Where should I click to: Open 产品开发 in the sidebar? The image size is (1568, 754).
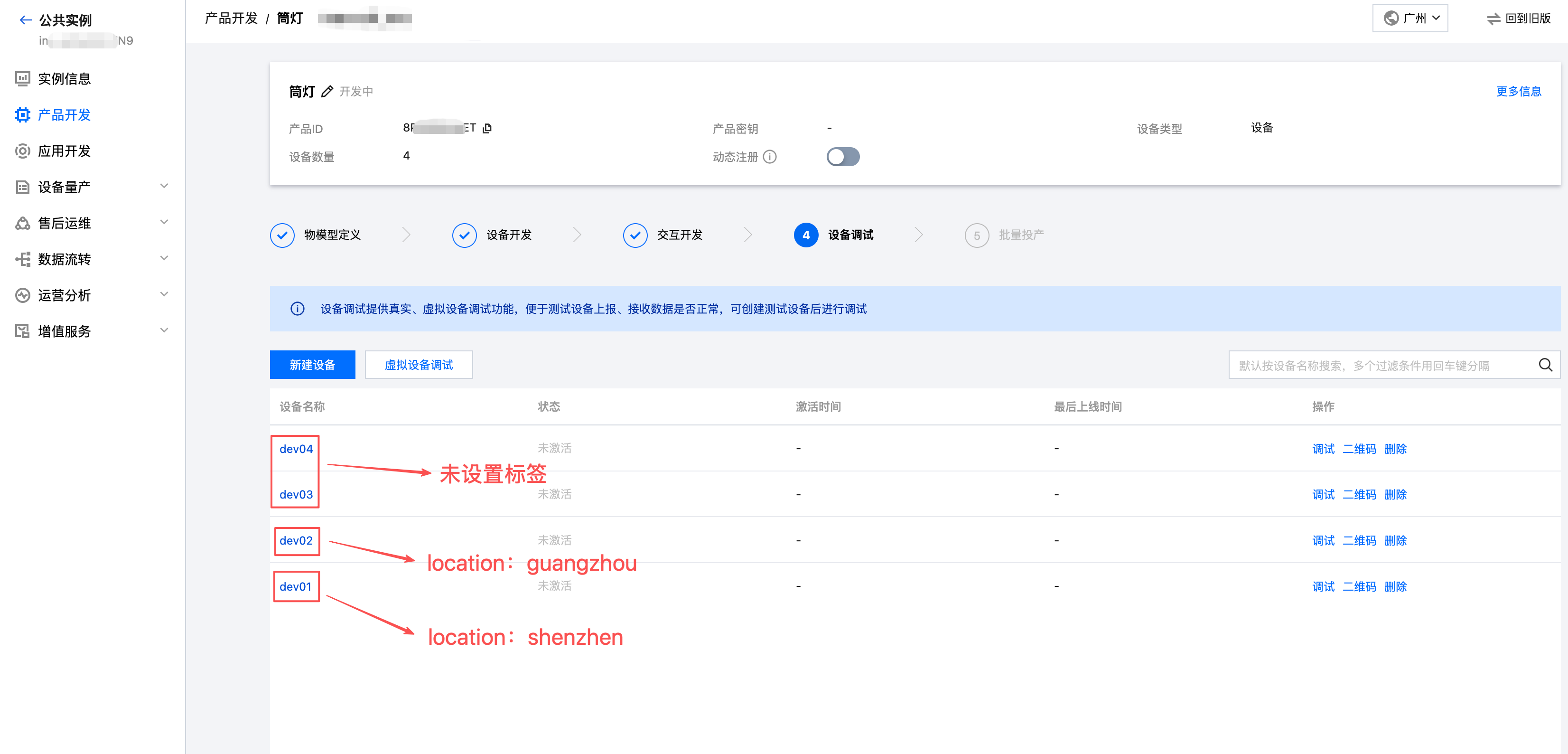(x=64, y=115)
